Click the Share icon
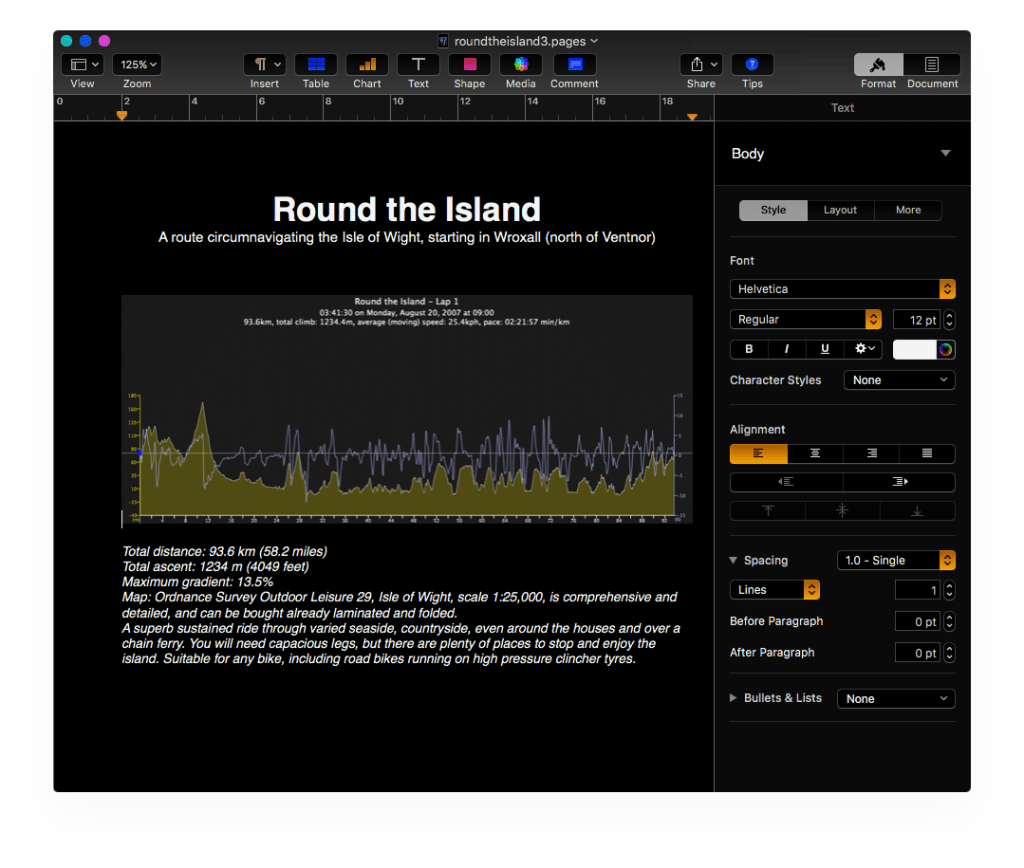The width and height of the screenshot is (1024, 868). [x=701, y=65]
